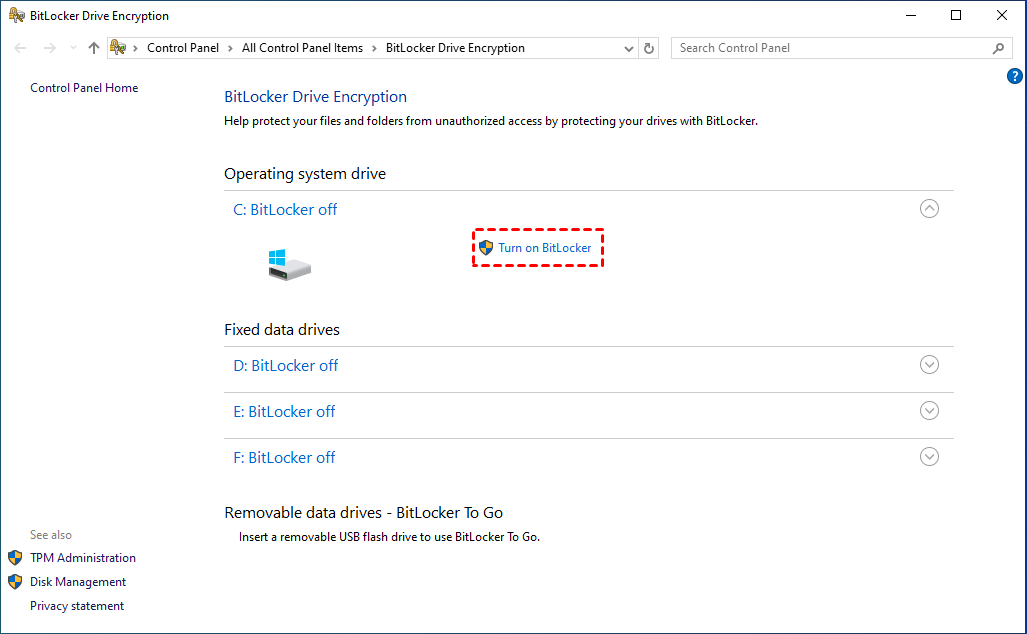Select the Control Panel breadcrumb
The width and height of the screenshot is (1027, 634).
[183, 48]
